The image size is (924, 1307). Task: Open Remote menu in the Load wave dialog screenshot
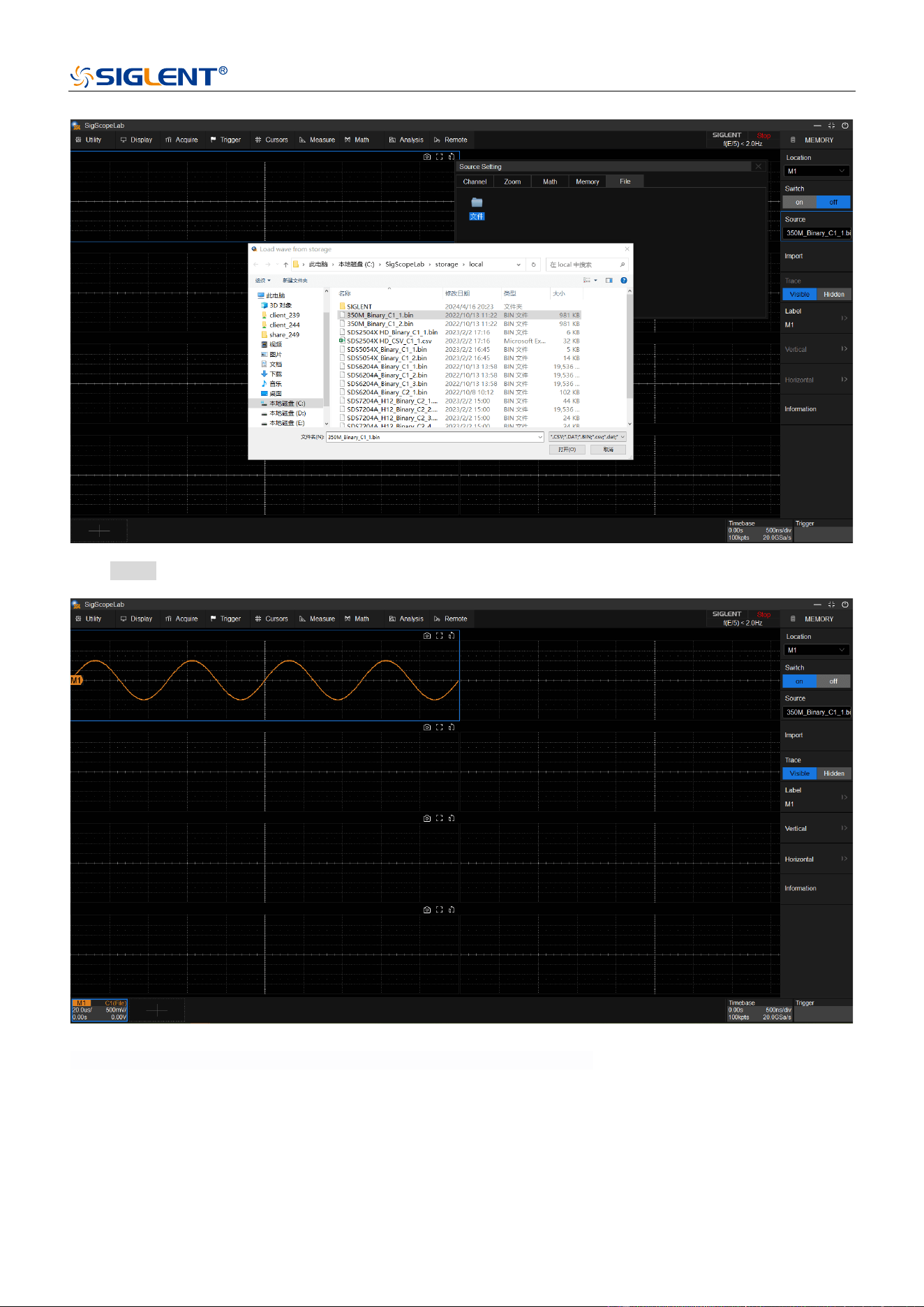[x=451, y=140]
